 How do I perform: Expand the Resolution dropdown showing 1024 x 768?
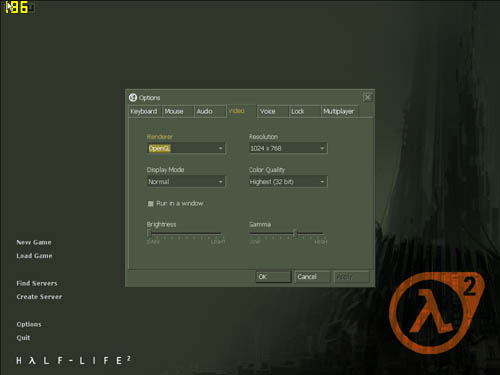point(288,148)
